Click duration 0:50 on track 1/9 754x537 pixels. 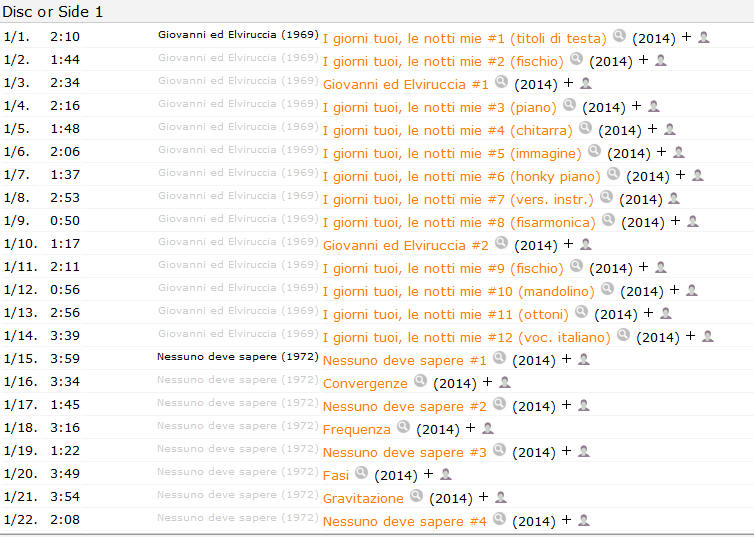[65, 221]
